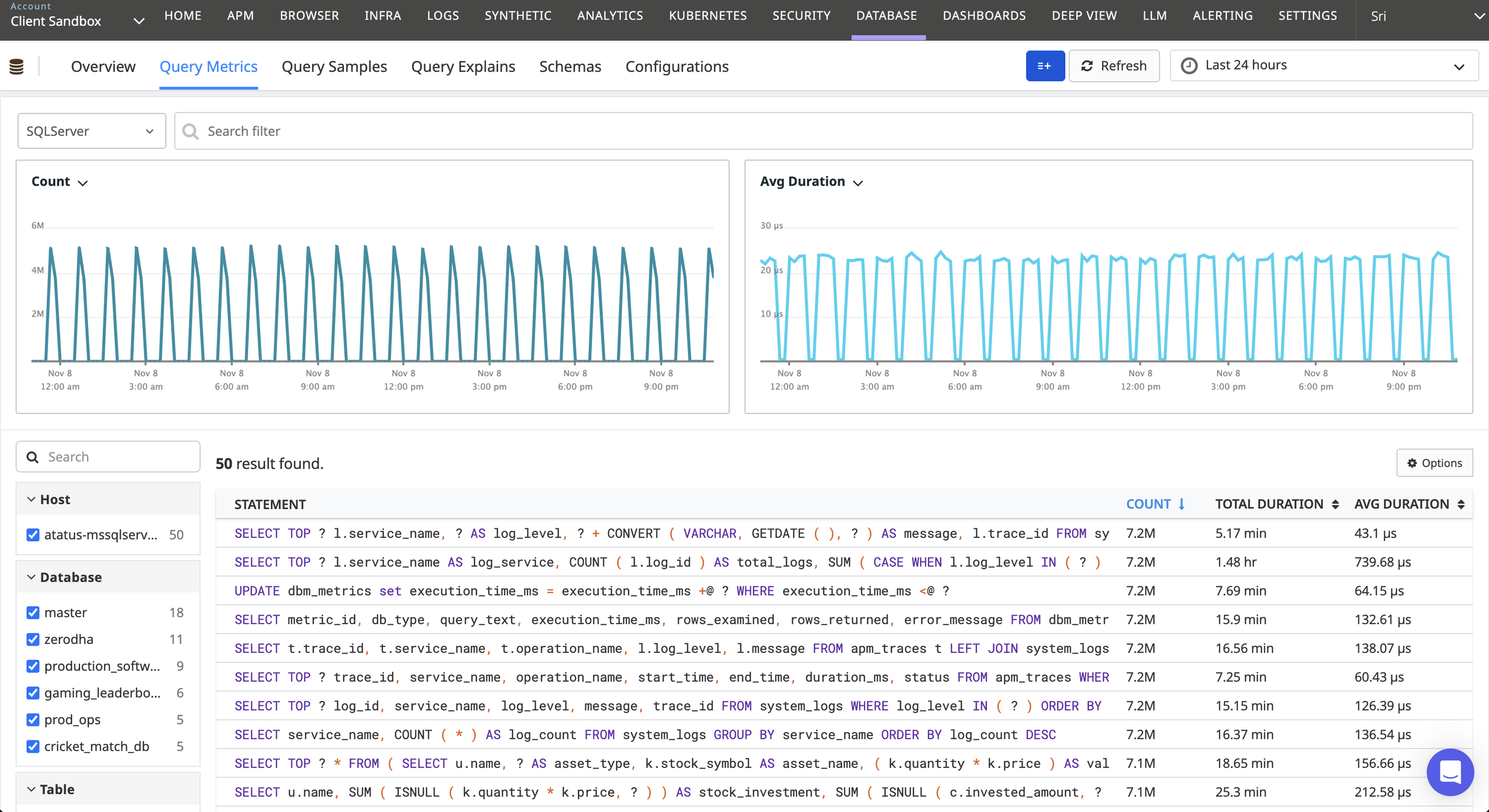Toggle the zerodha database checkbox

(33, 639)
